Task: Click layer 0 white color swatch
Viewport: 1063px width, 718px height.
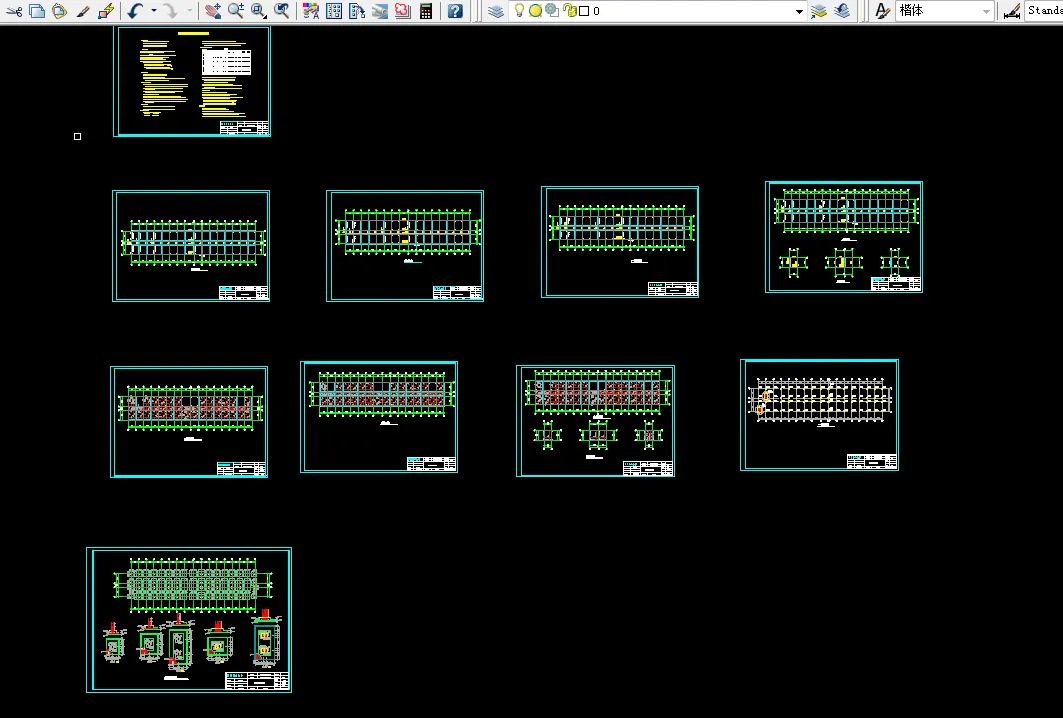Action: coord(583,11)
